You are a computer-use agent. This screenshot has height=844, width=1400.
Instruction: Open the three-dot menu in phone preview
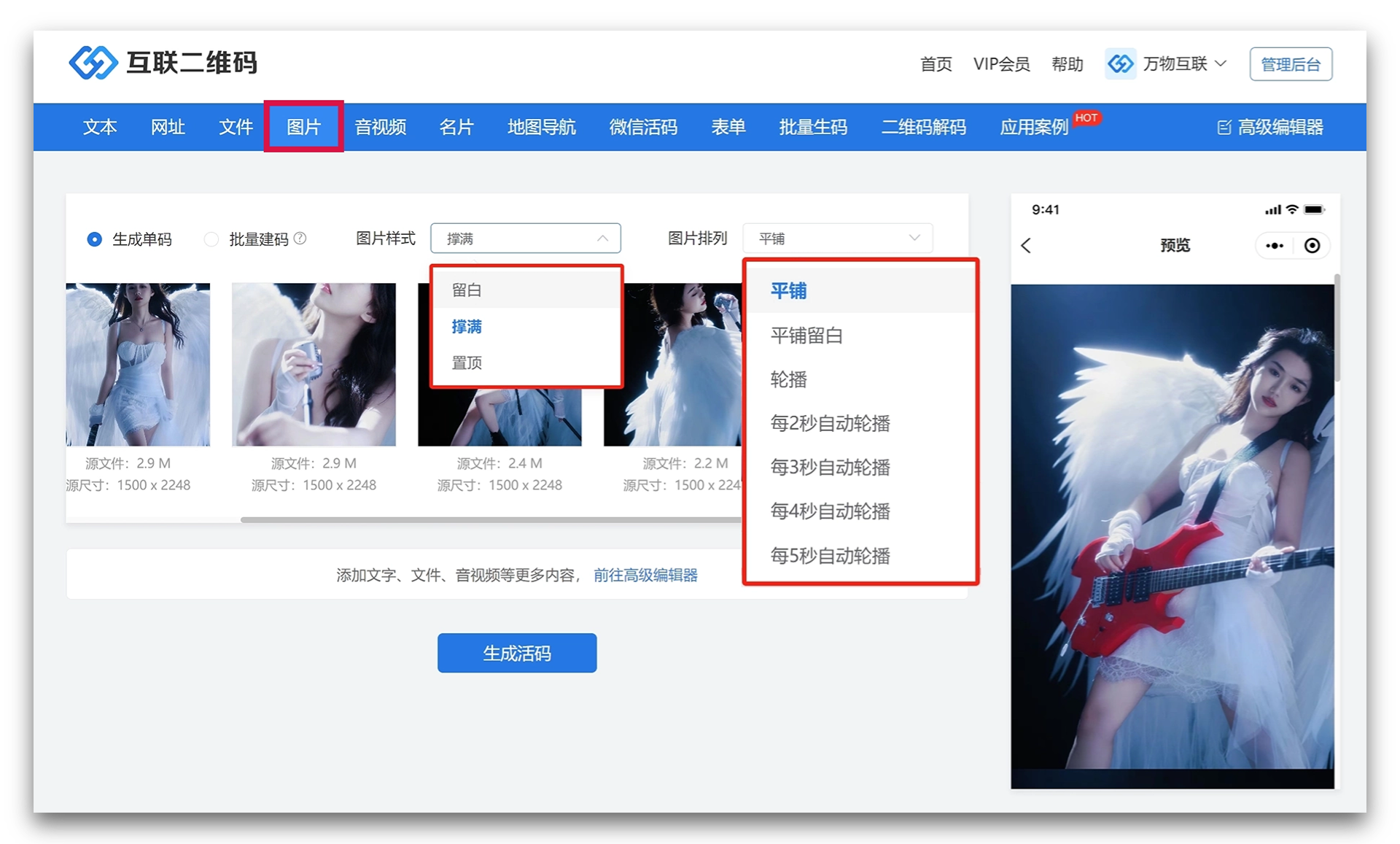[x=1274, y=246]
